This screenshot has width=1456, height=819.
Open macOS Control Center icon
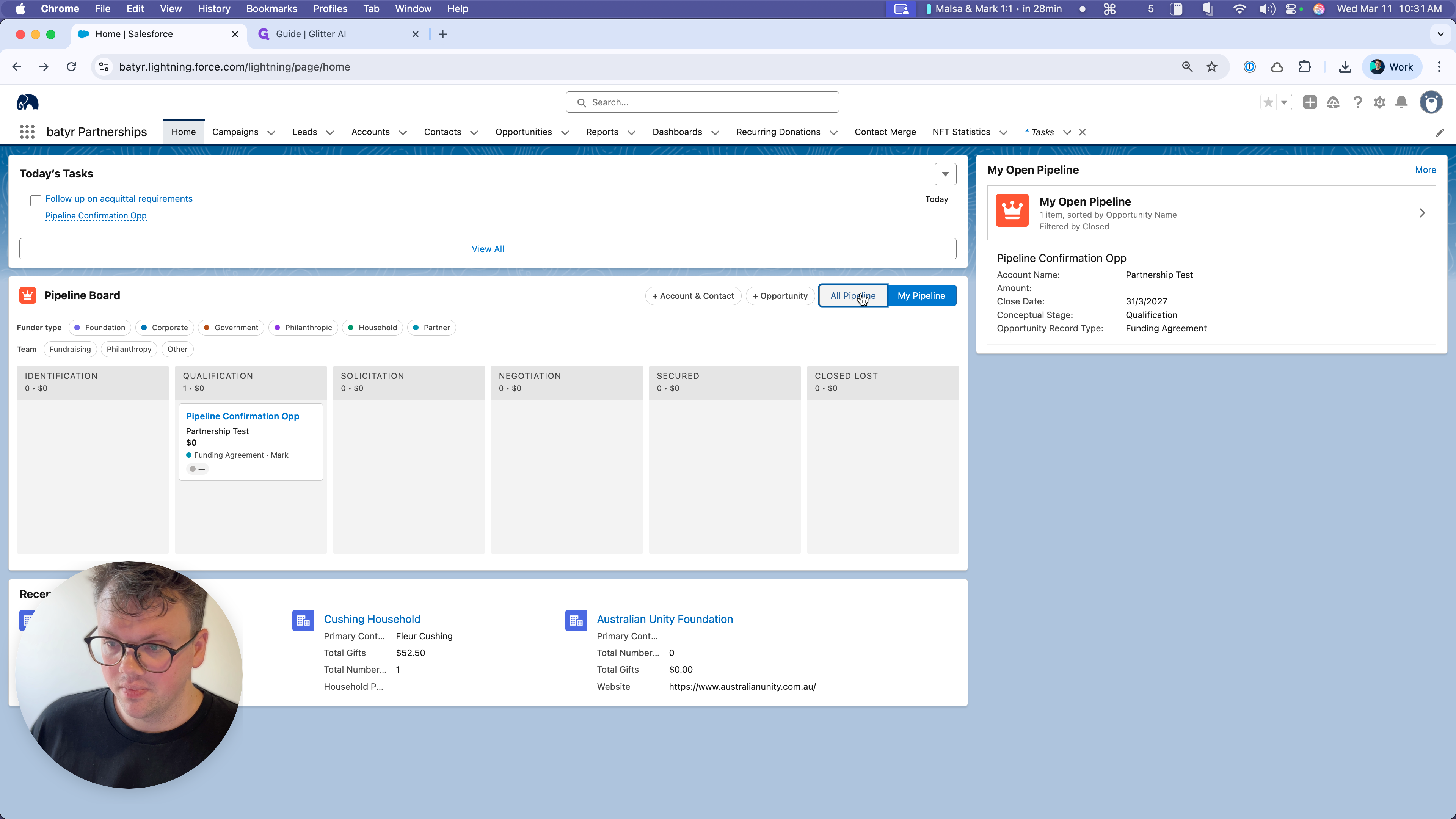(1290, 9)
